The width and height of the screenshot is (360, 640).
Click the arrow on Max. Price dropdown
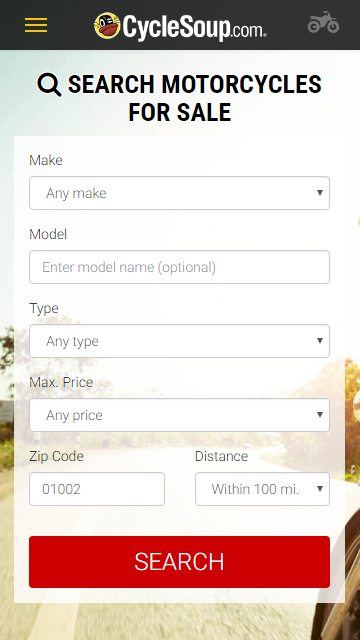320,415
